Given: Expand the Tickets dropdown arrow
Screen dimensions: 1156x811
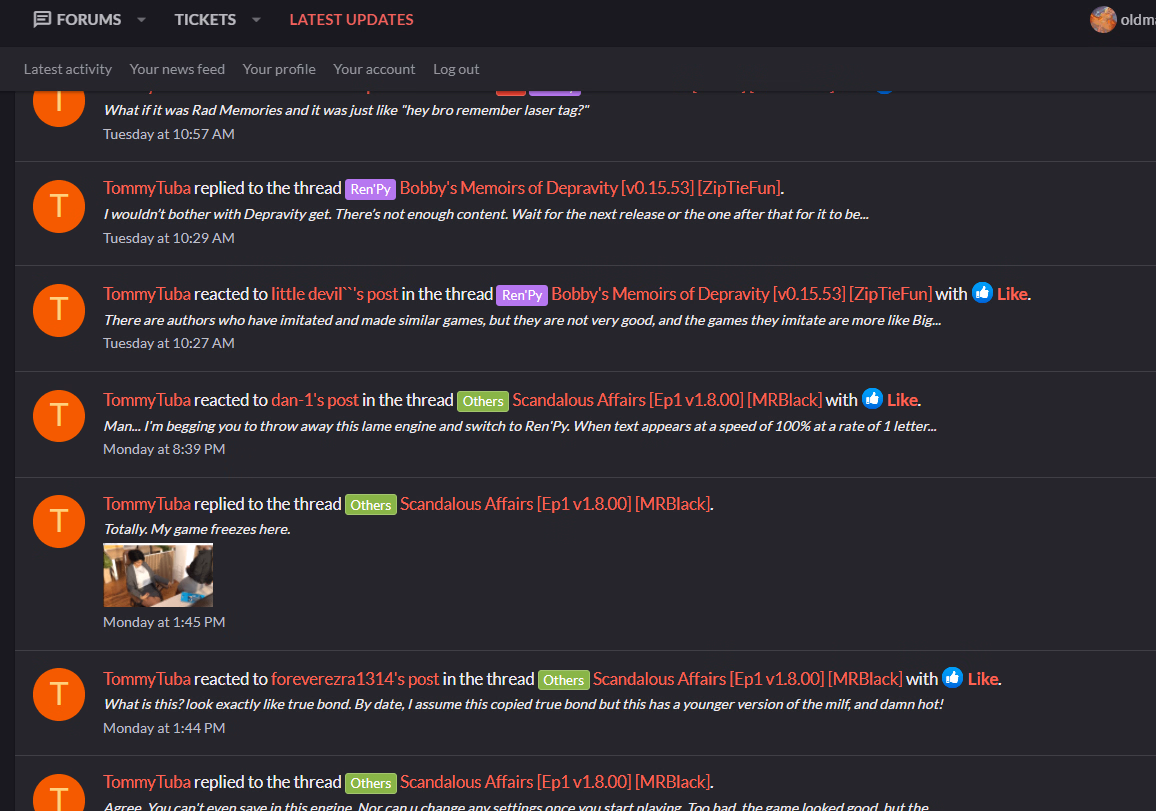Looking at the screenshot, I should 256,20.
